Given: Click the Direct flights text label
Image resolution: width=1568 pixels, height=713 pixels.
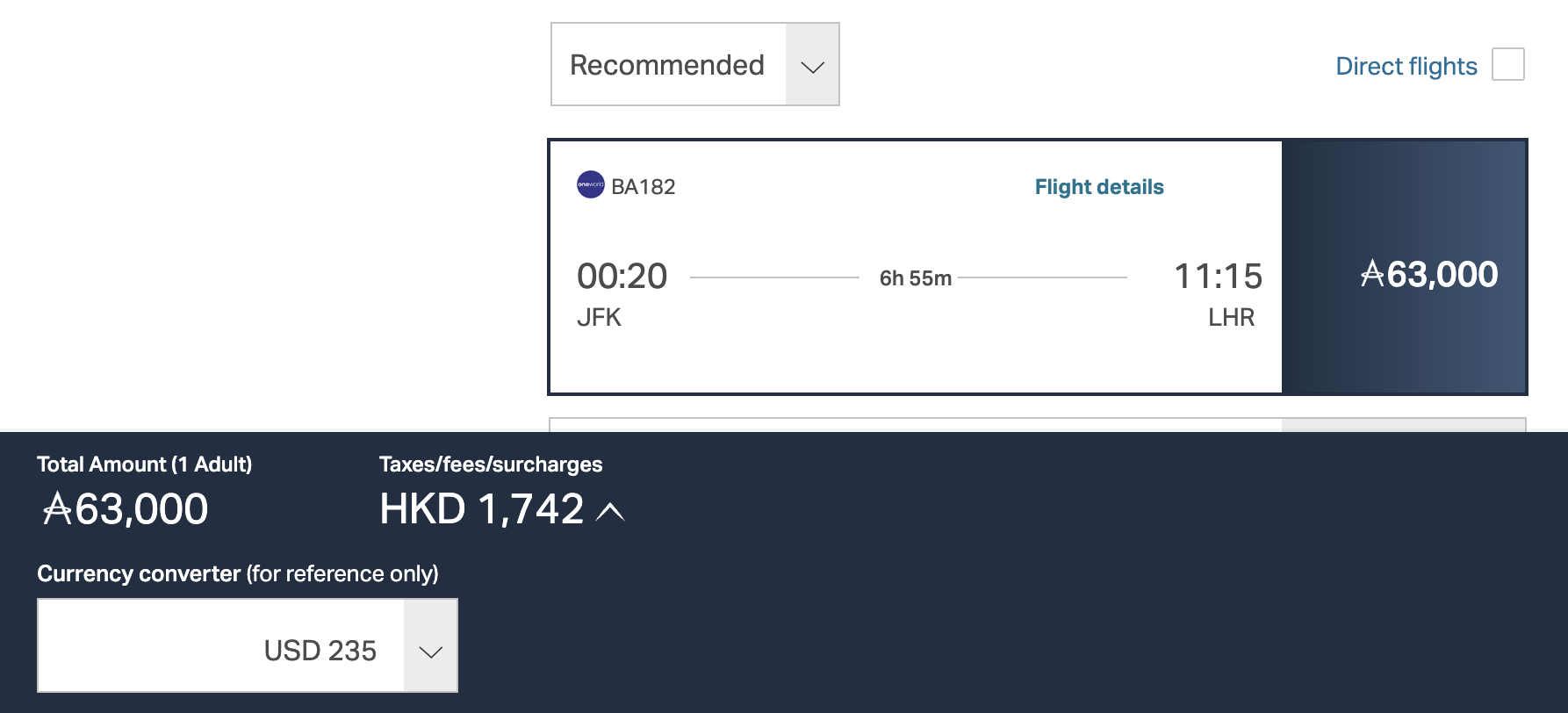Looking at the screenshot, I should point(1406,65).
